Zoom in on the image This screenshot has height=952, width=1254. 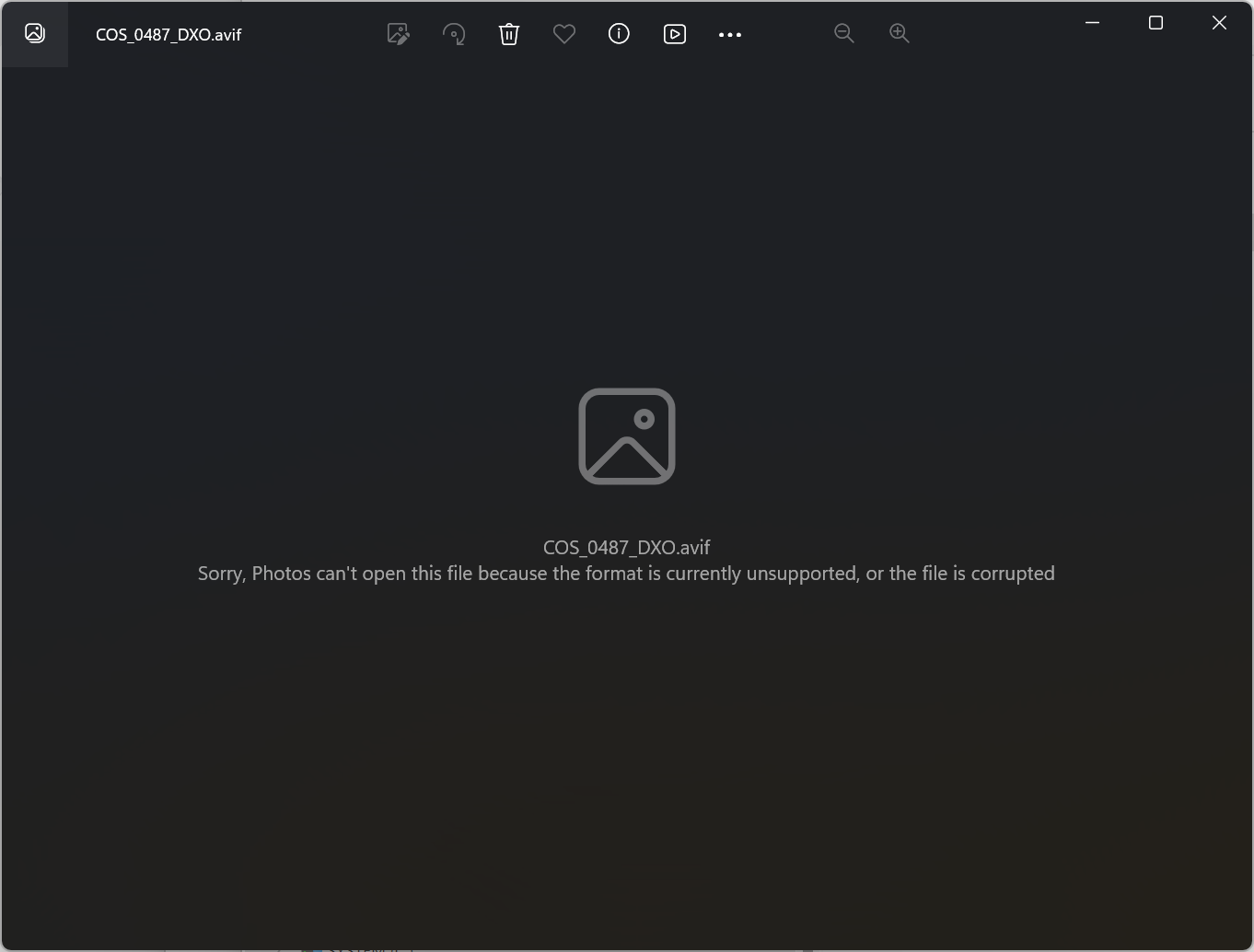tap(900, 33)
